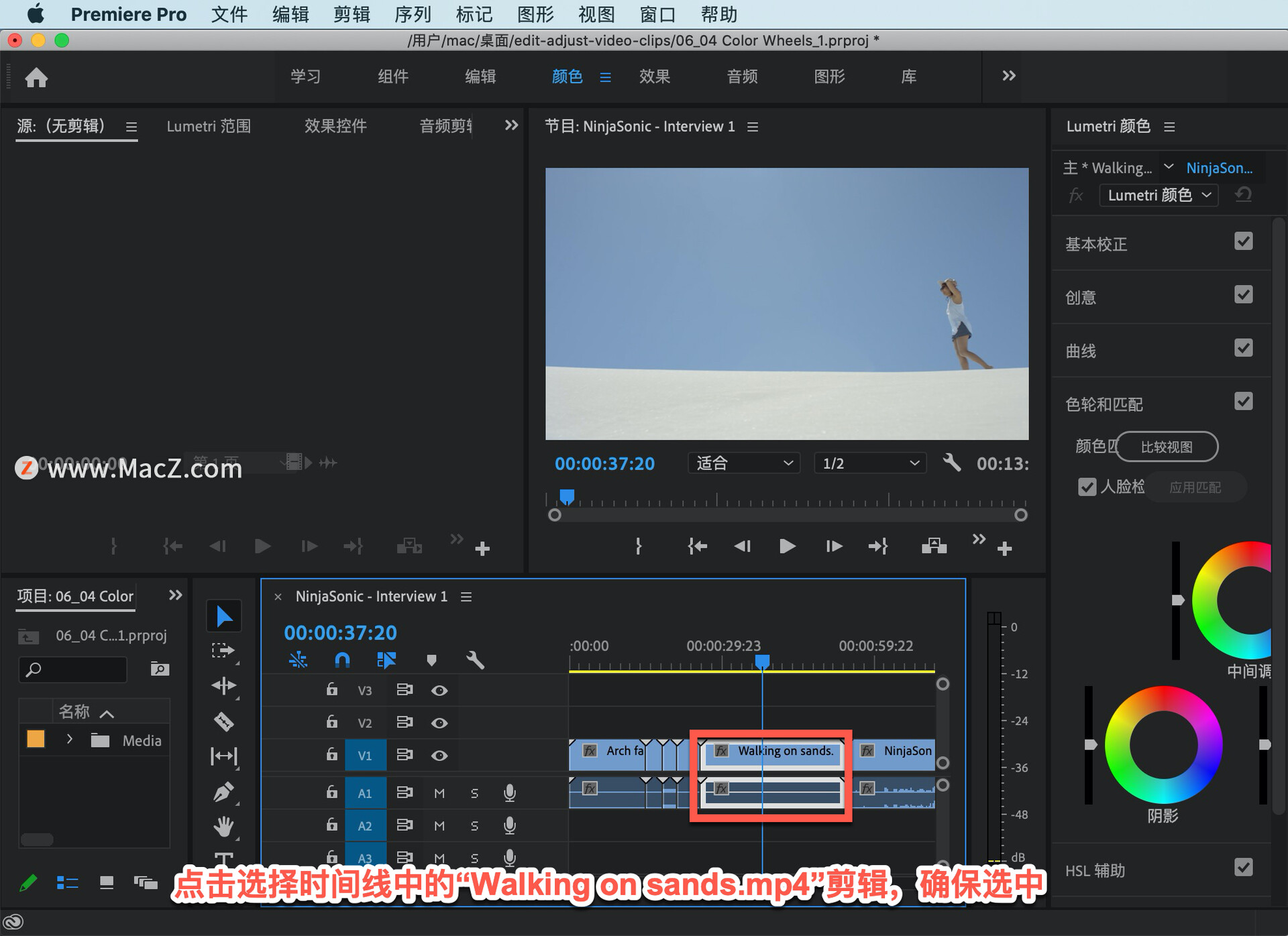The width and height of the screenshot is (1288, 936).
Task: Open master clip Walking dropdown arrow
Action: pos(1168,166)
